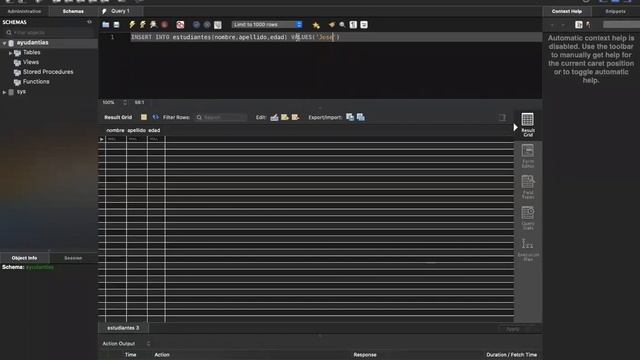Image resolution: width=640 pixels, height=360 pixels.
Task: Select the Stored Procedures tree item
Action: tap(48, 72)
